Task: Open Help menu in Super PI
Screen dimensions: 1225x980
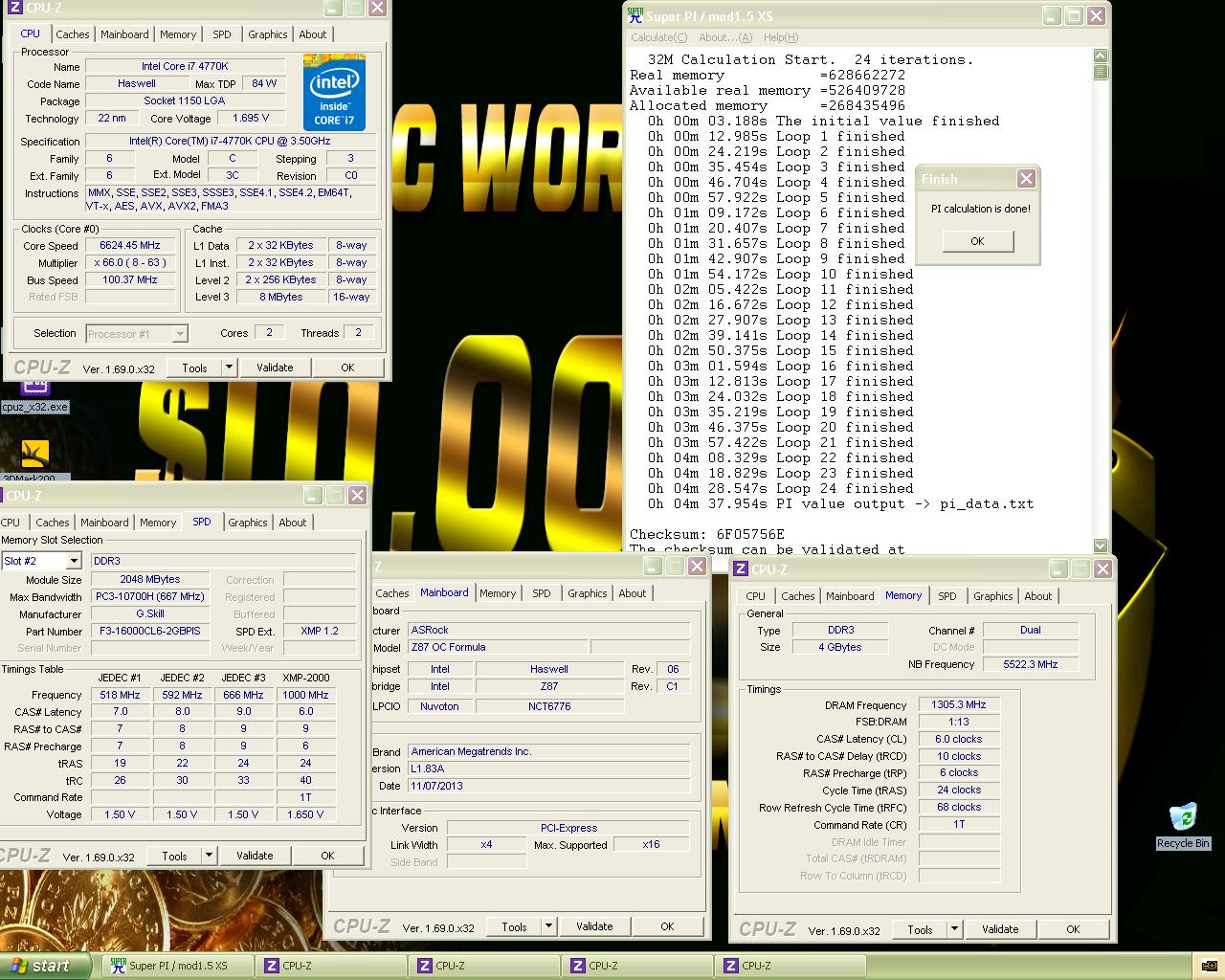Action: tap(780, 37)
